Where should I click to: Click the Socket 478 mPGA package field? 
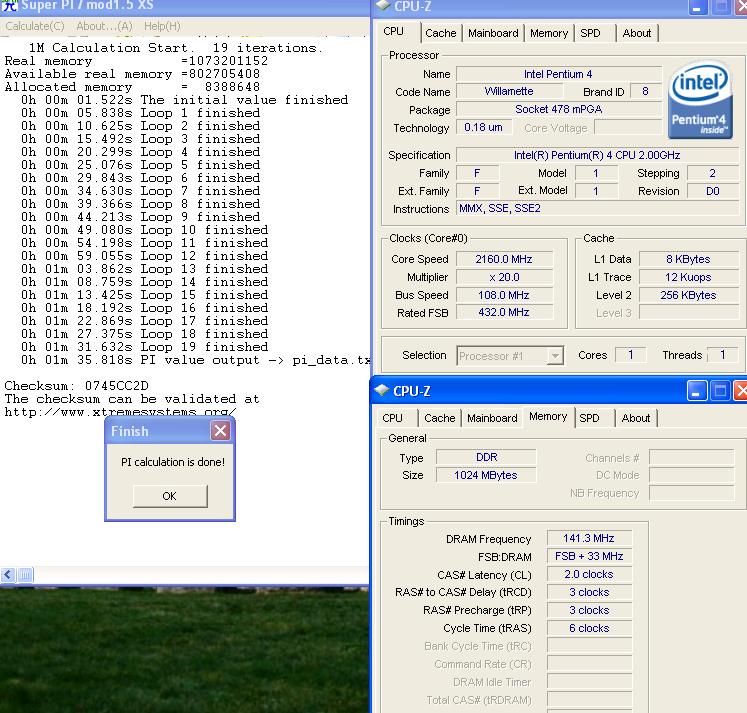click(x=558, y=110)
